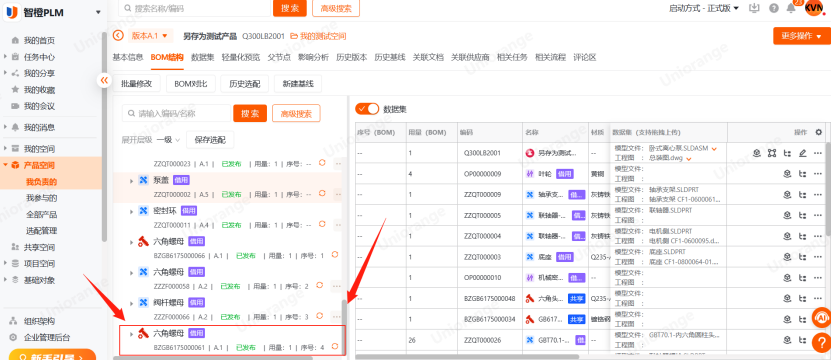
Task: Open ellipsis menu for ZZZF000066 阀杆螺母
Action: [337, 317]
